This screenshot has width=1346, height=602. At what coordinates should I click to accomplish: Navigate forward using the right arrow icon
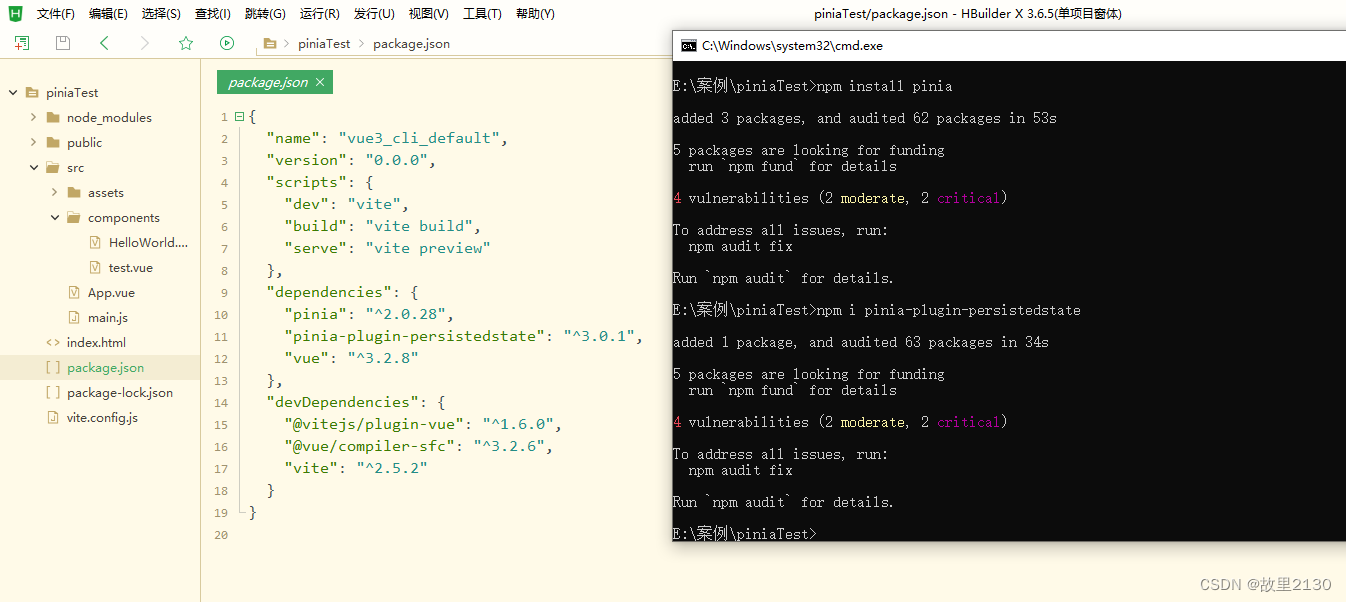(x=145, y=44)
